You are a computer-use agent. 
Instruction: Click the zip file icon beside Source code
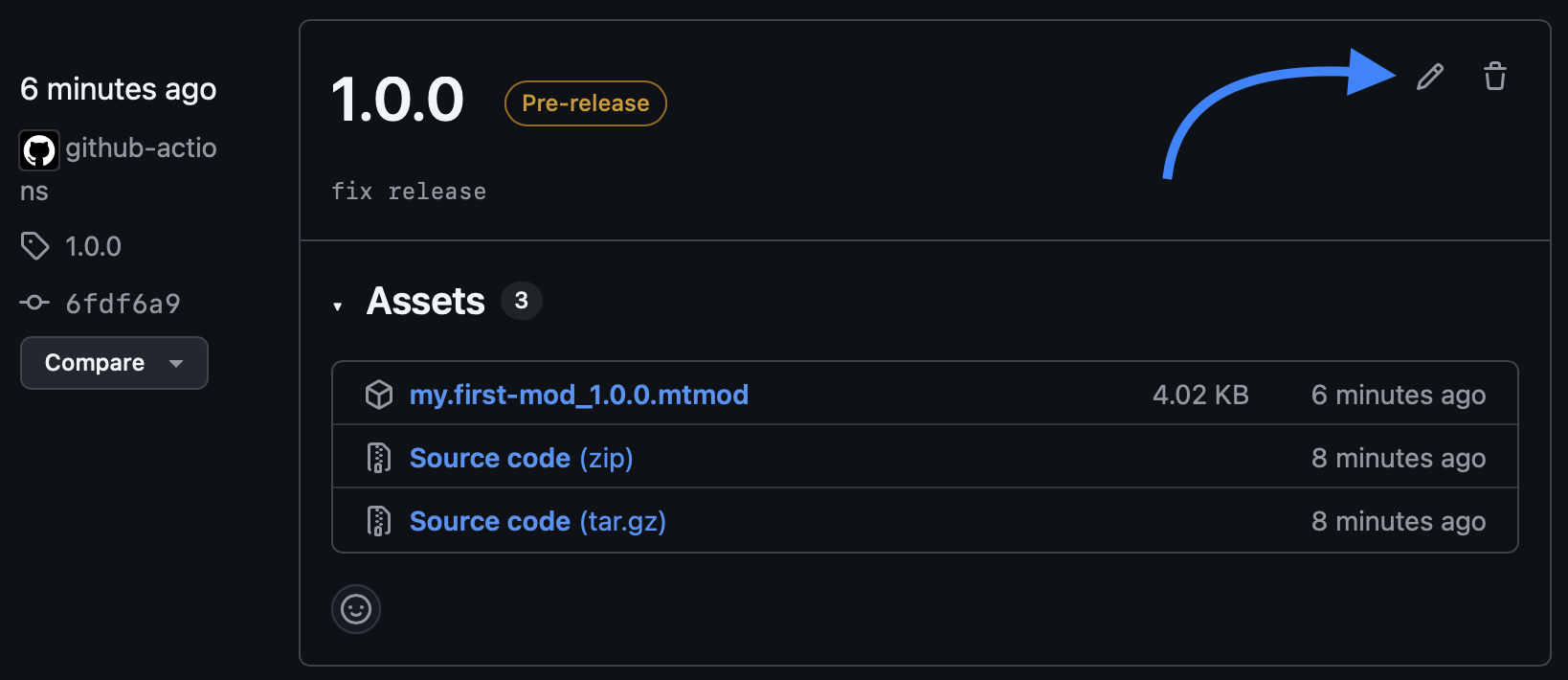379,458
